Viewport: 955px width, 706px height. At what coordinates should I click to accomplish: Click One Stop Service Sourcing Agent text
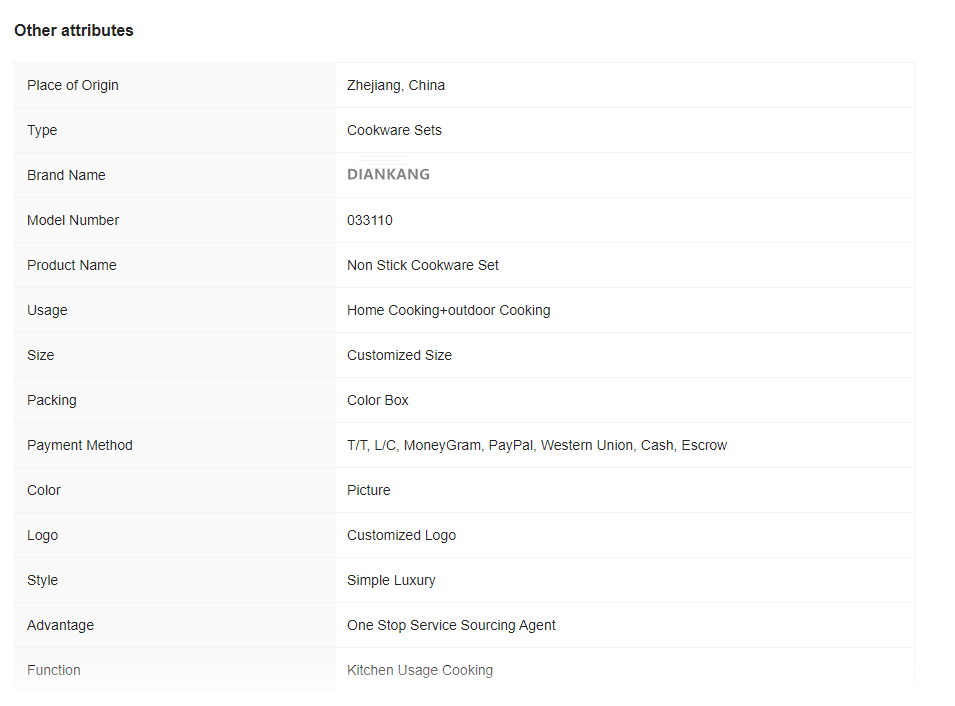[451, 626]
